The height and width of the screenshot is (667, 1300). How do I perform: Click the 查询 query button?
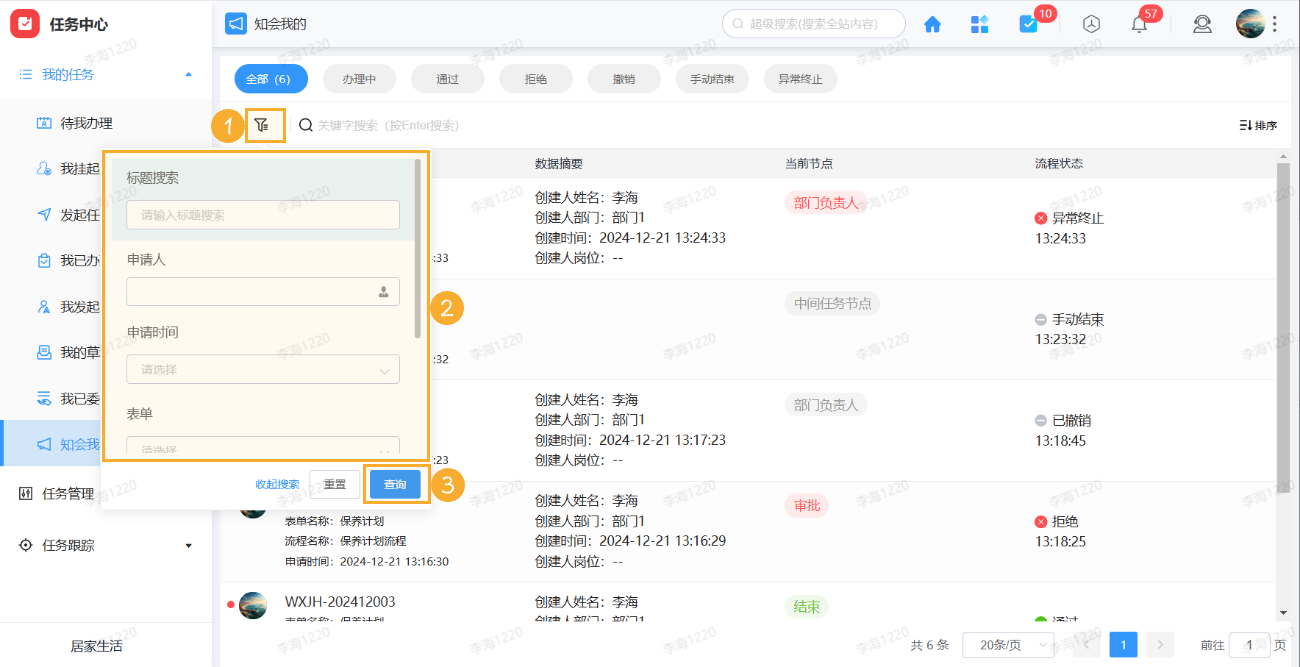(395, 483)
